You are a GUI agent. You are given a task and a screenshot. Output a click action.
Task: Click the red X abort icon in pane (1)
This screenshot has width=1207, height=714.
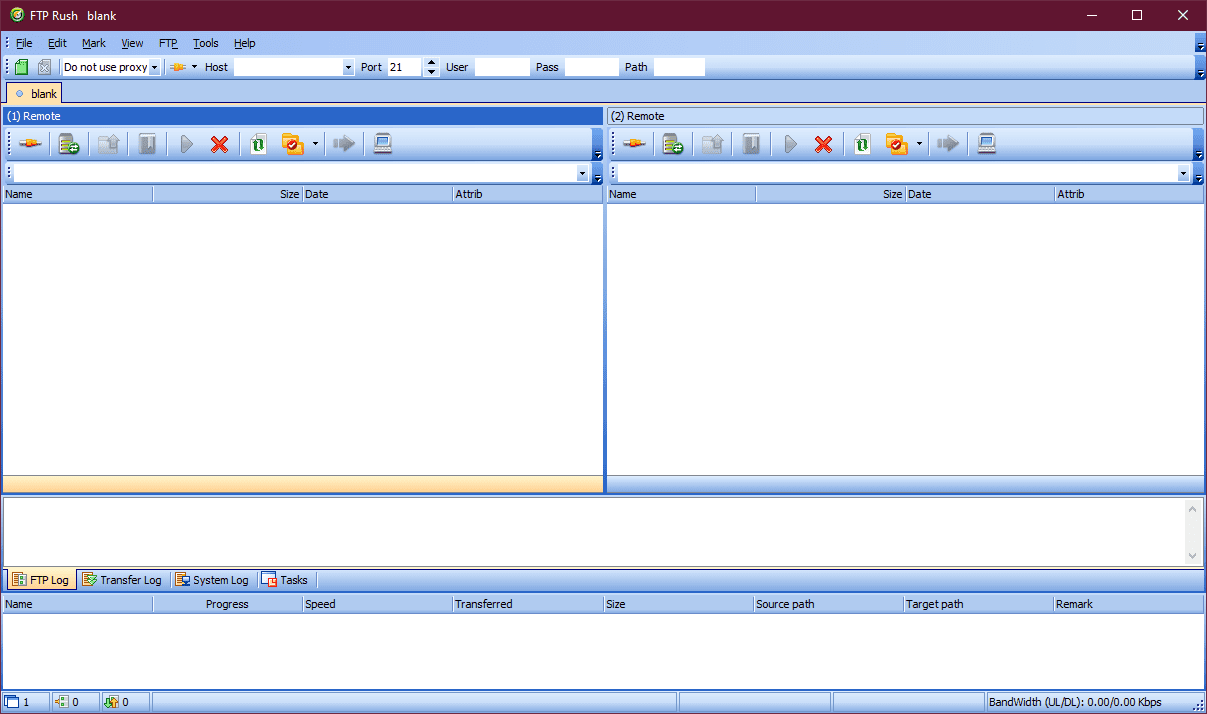[x=219, y=145]
